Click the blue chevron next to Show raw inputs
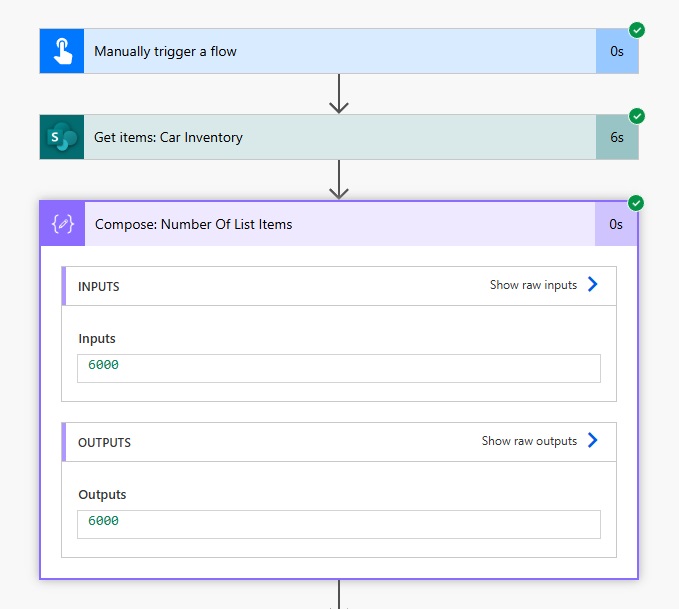679x609 pixels. tap(592, 285)
